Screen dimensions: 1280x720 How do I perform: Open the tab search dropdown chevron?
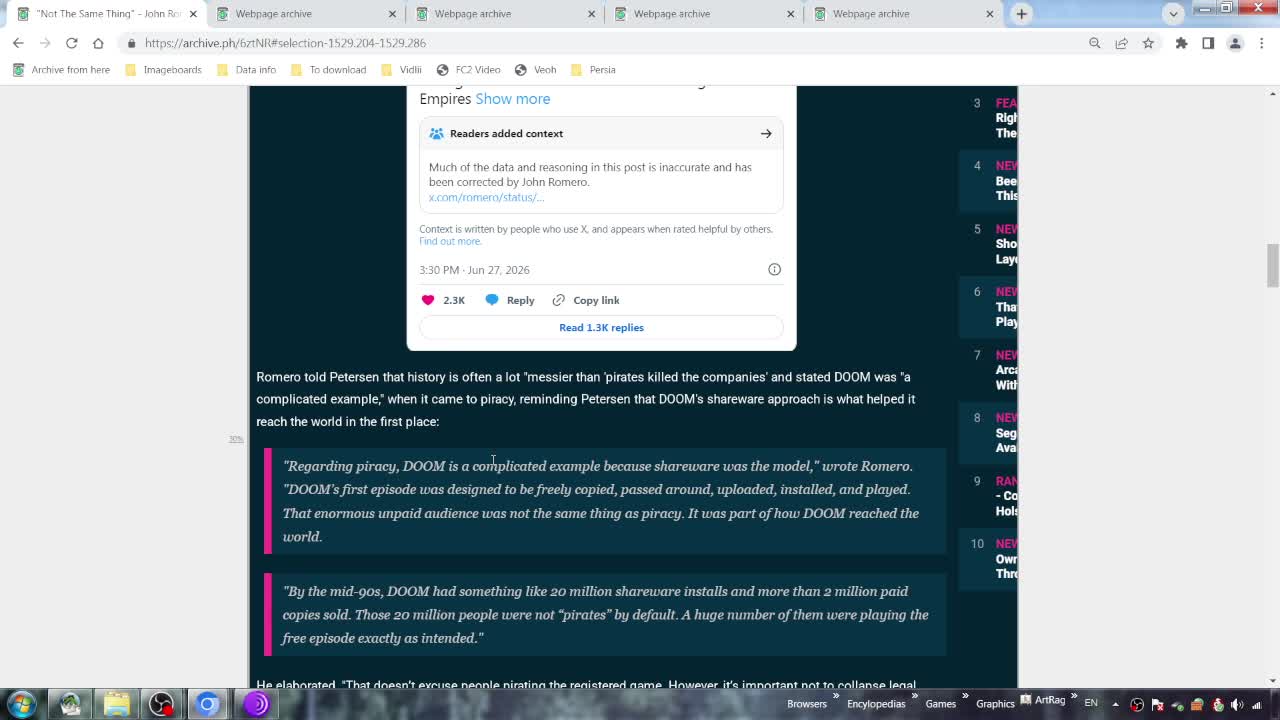click(x=1173, y=14)
